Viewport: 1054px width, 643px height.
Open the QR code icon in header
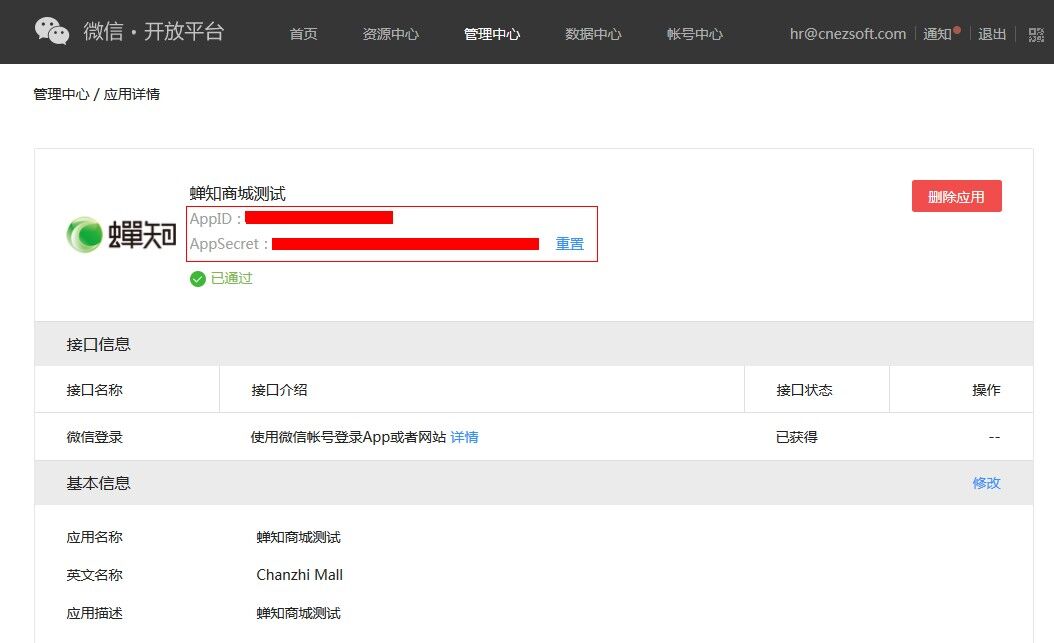[x=1036, y=34]
